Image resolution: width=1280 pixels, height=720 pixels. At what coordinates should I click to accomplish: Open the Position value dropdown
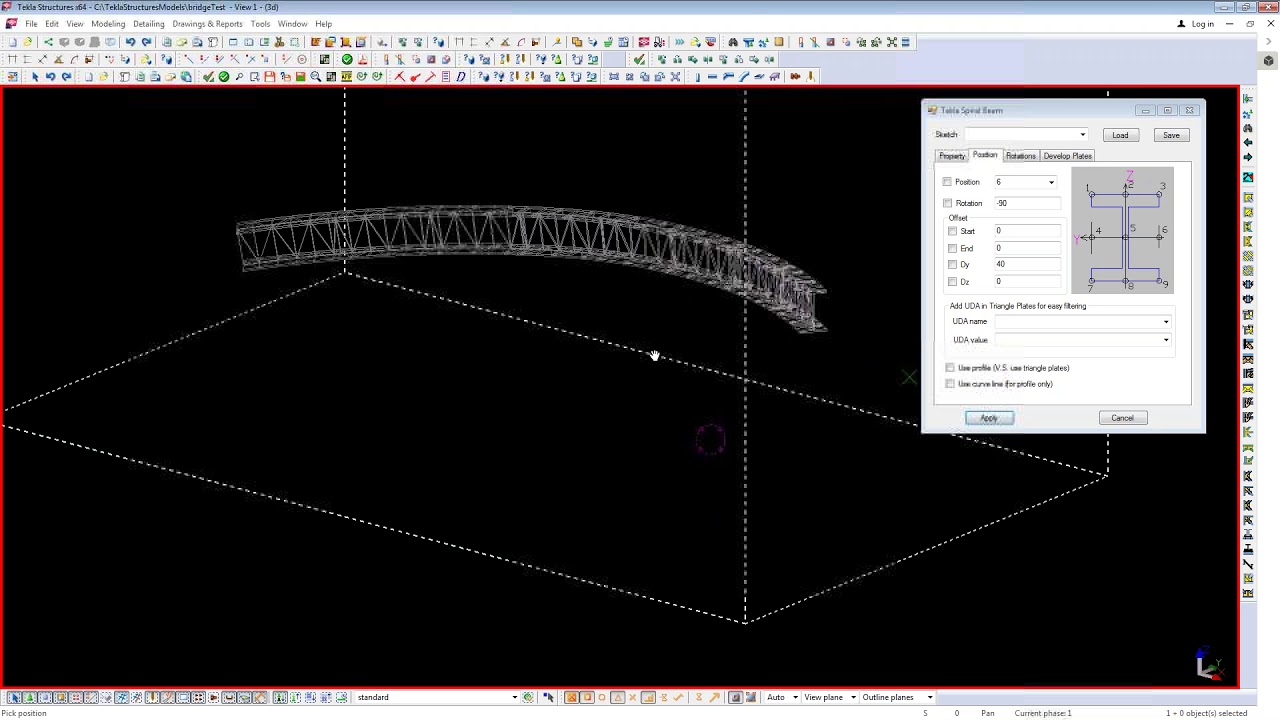1051,182
